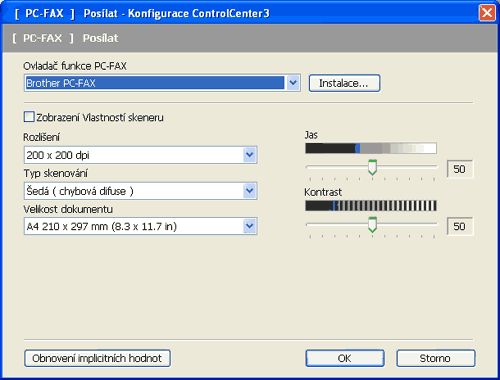Click the Jas brightness slider thumb
The width and height of the screenshot is (500, 380).
(372, 167)
